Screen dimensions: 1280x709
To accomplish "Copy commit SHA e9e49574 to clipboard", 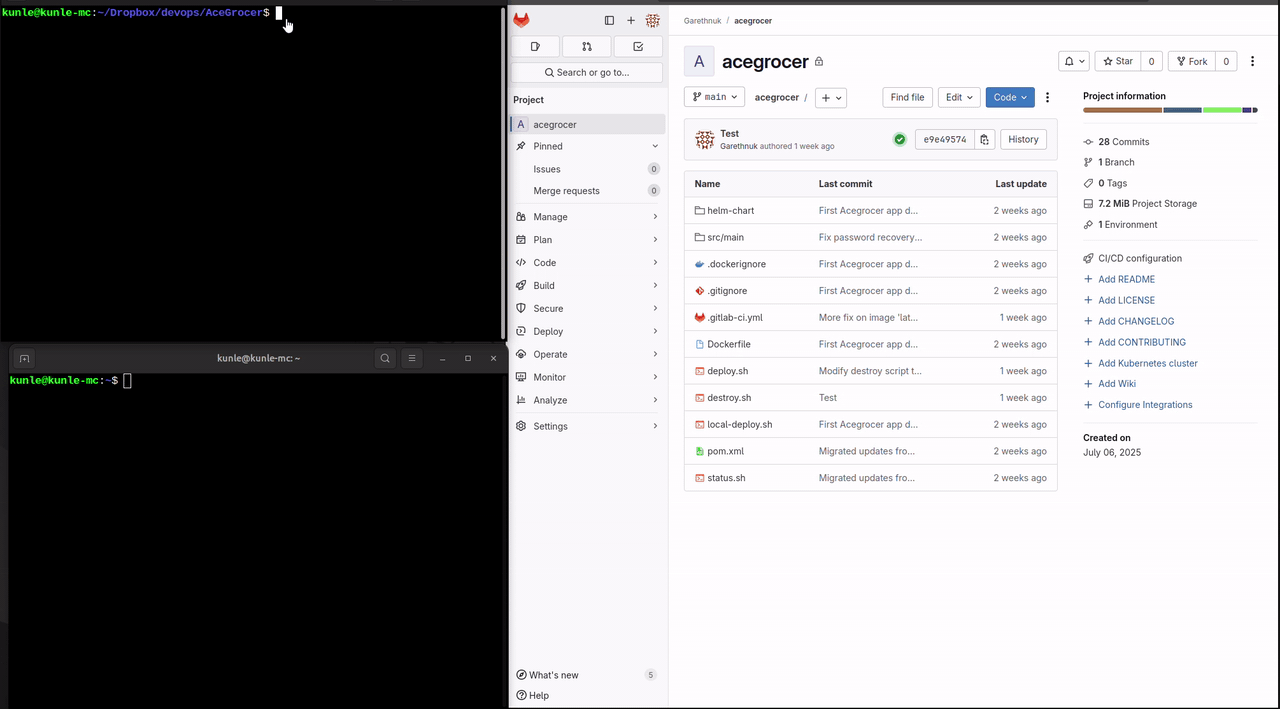I will (x=984, y=140).
